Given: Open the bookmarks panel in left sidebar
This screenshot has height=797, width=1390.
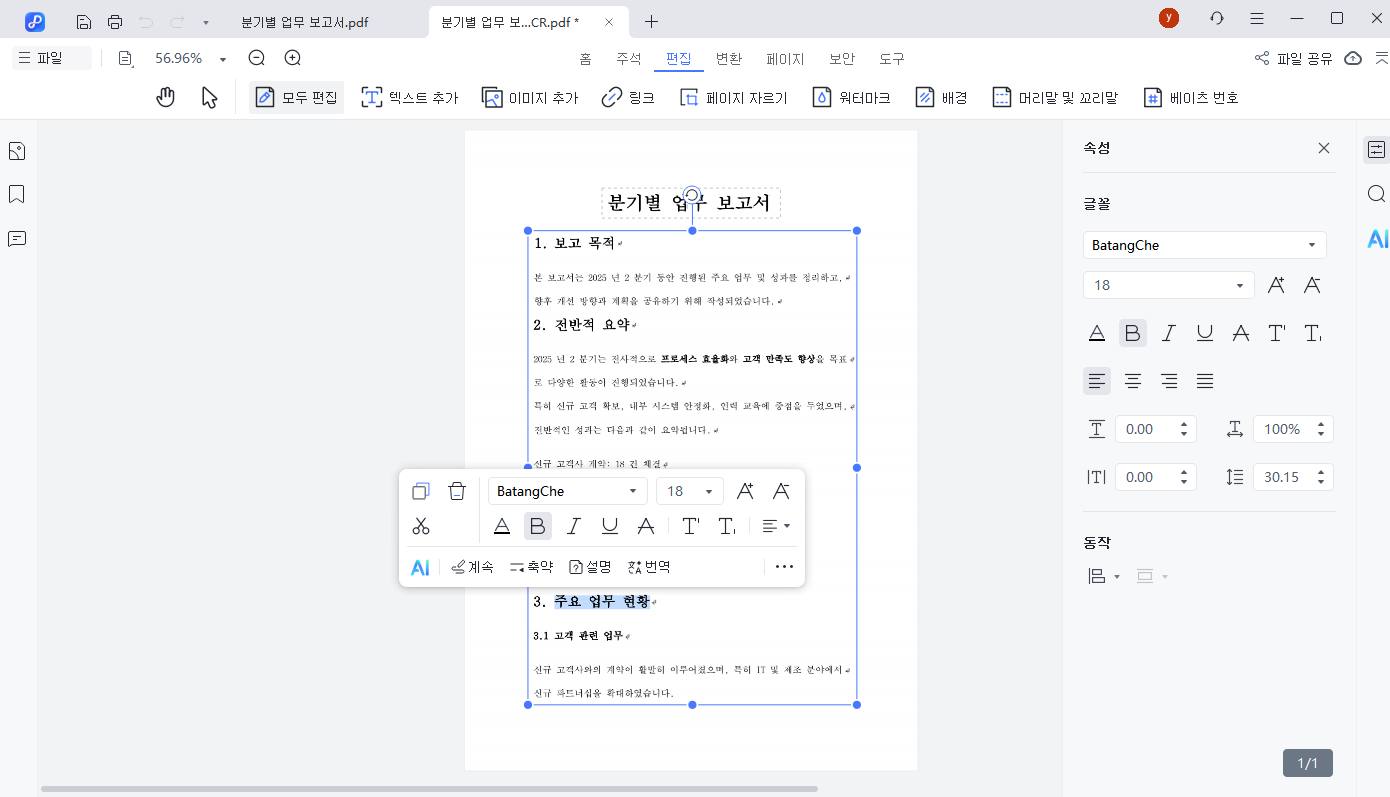Looking at the screenshot, I should pos(17,194).
